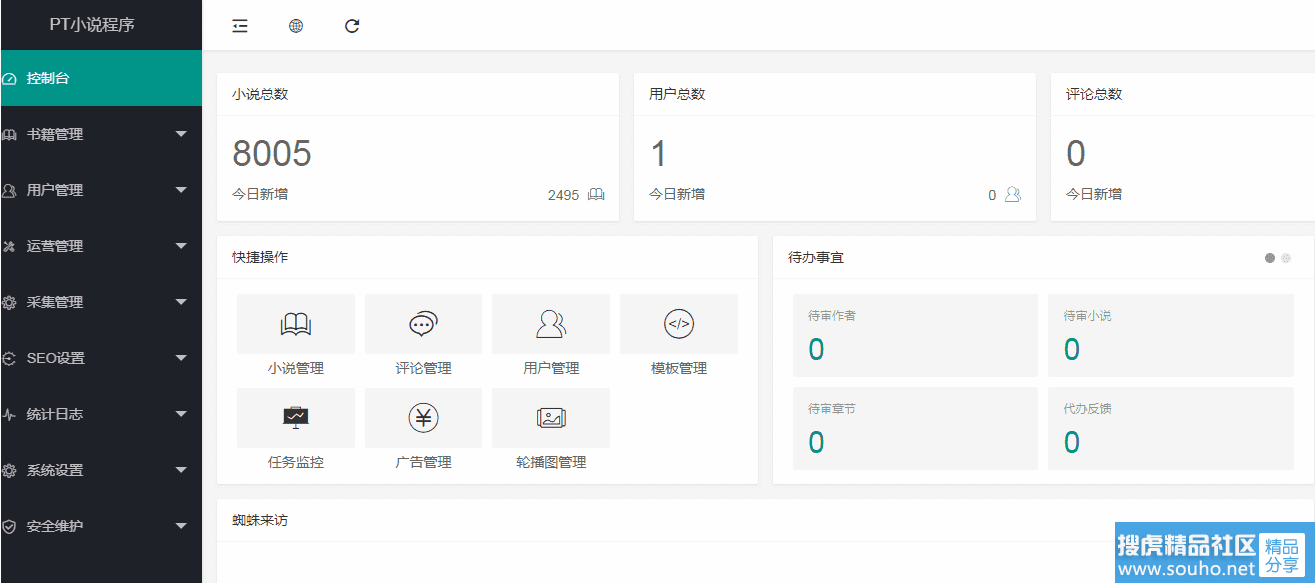Open 轮播图管理 image icon shortcut
This screenshot has height=583, width=1315.
[551, 418]
